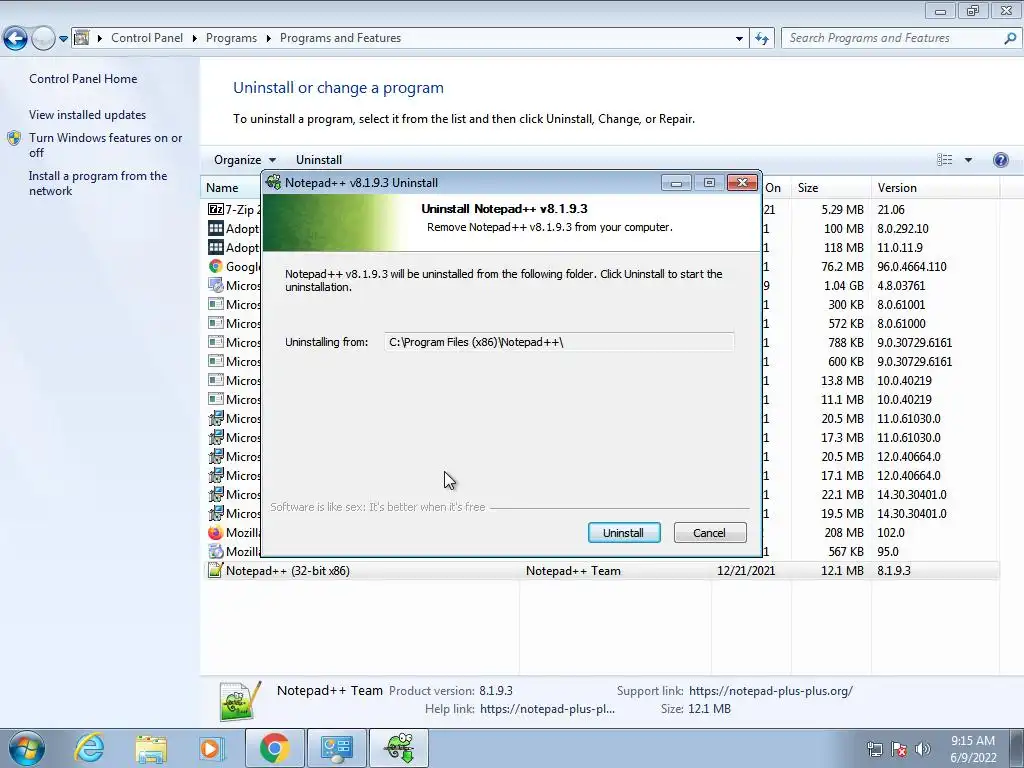Click the 76.2 MB size cell
This screenshot has height=768, width=1024.
click(x=842, y=266)
